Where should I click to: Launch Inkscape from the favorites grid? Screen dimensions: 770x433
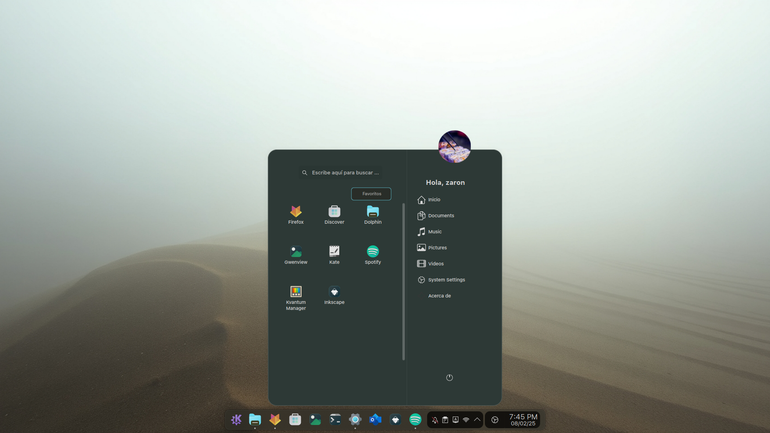point(334,296)
